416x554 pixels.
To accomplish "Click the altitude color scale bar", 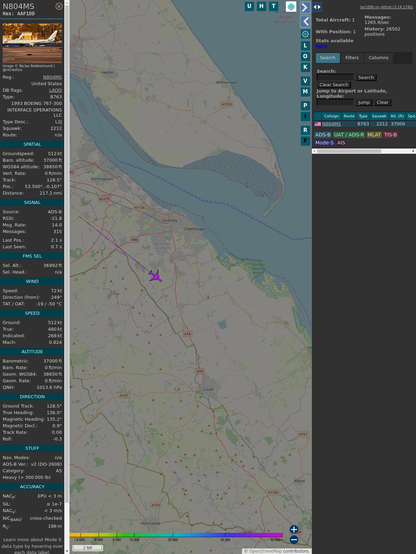I will (176, 535).
